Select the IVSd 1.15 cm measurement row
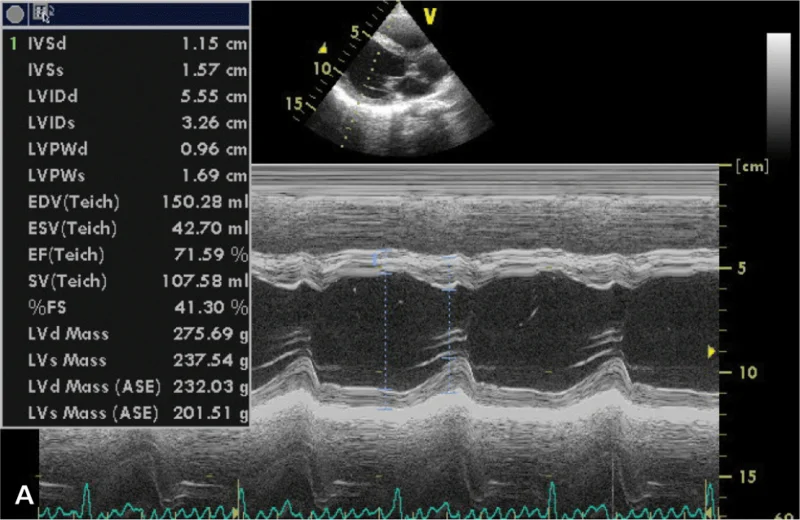Screen dimensions: 800x520 click(x=127, y=44)
